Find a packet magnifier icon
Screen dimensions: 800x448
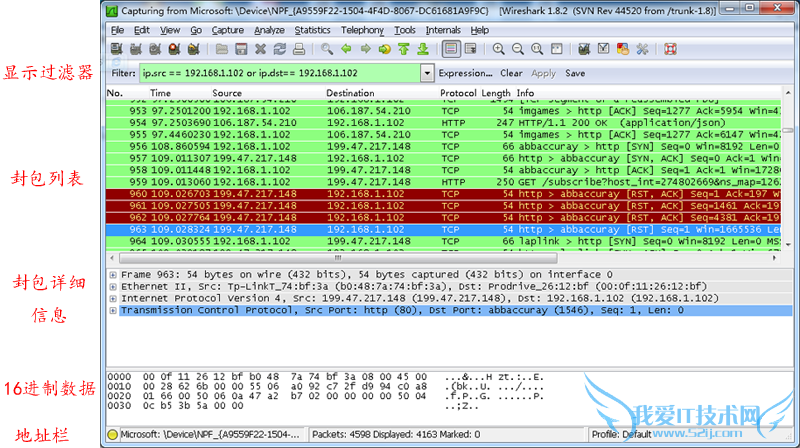click(x=327, y=49)
